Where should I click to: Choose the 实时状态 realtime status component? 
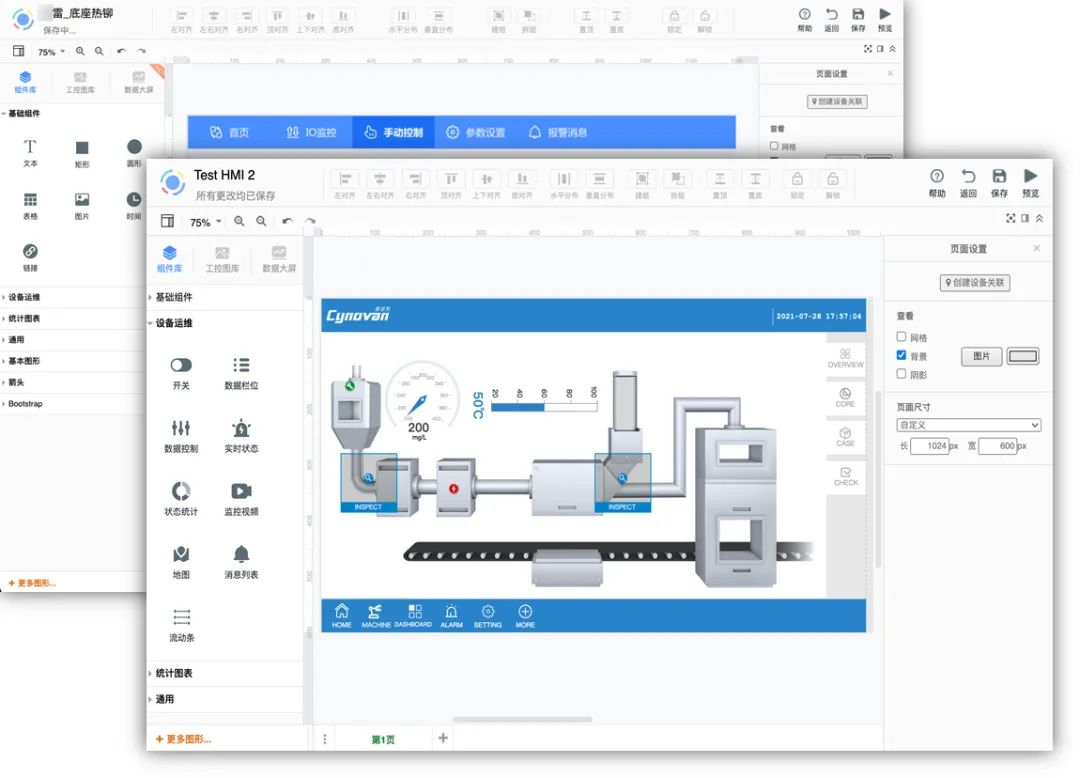click(241, 428)
